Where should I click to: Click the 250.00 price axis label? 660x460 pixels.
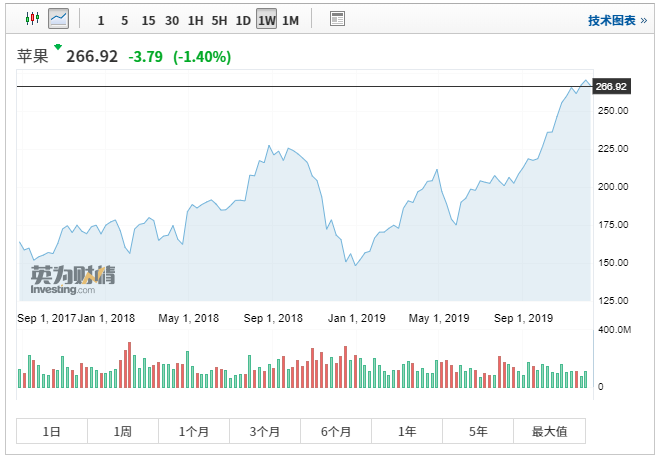coord(613,111)
